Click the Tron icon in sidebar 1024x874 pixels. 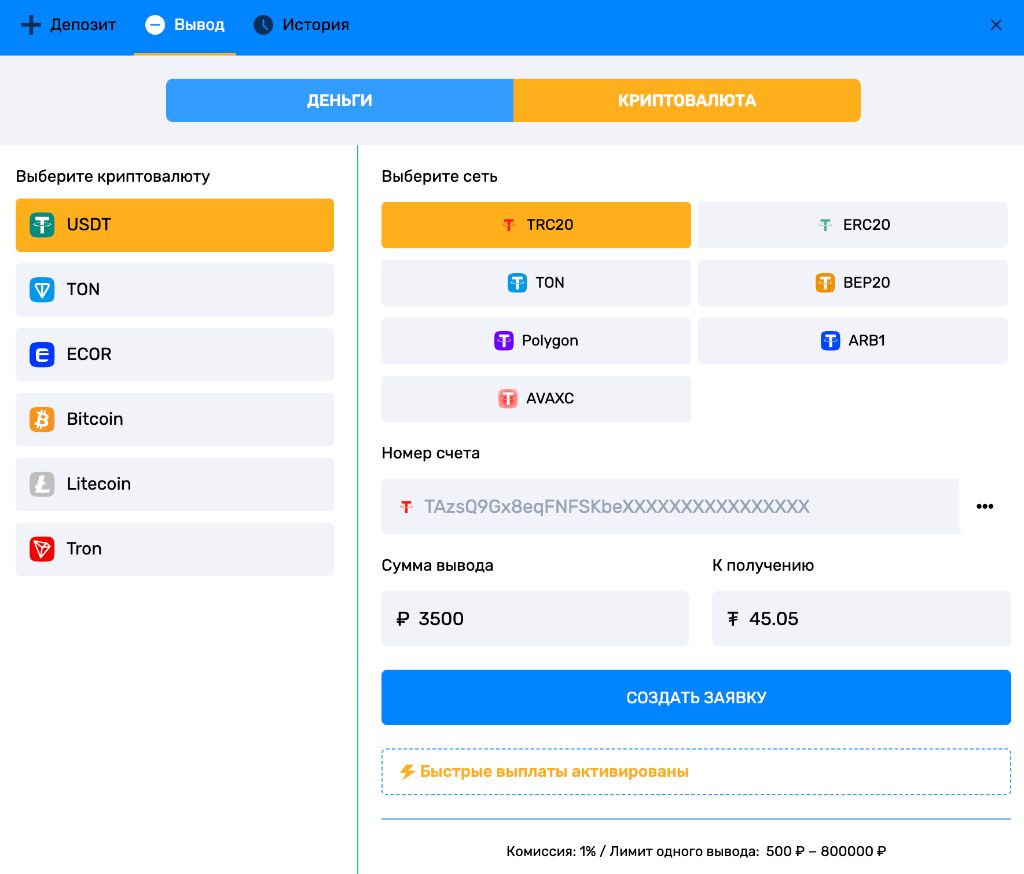41,549
